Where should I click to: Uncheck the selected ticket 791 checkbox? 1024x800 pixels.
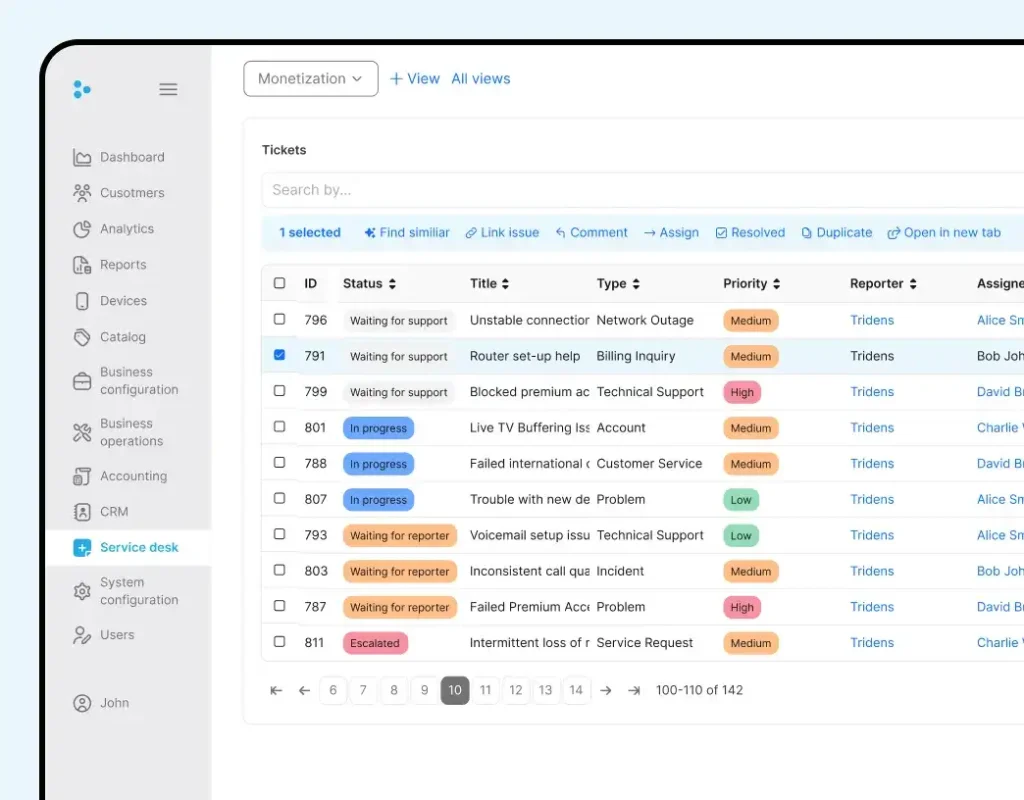(x=280, y=356)
